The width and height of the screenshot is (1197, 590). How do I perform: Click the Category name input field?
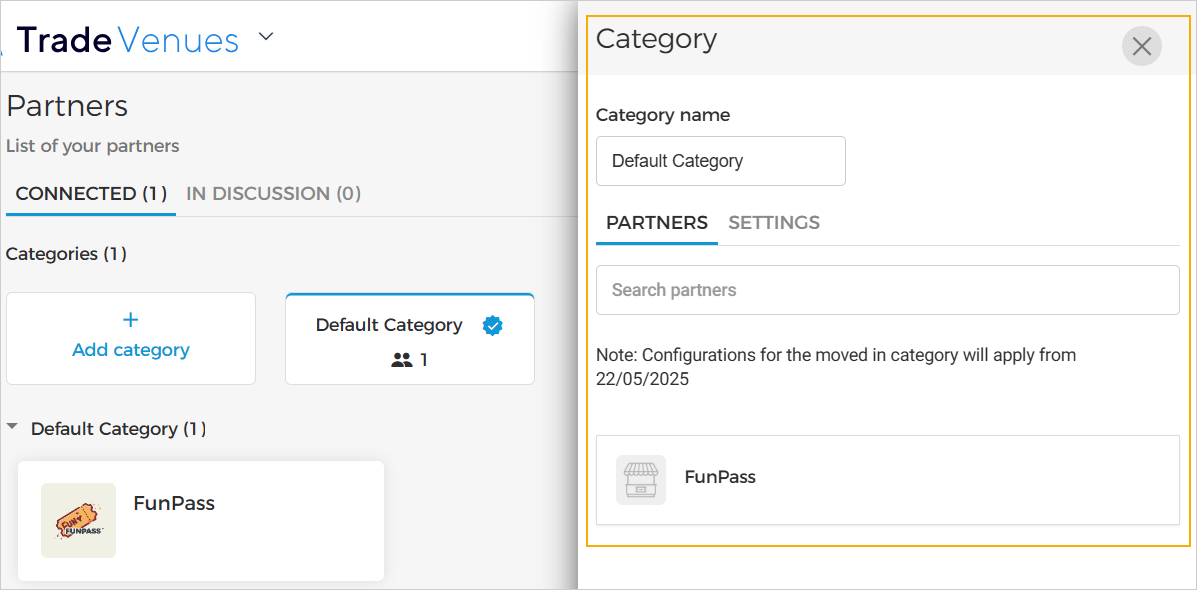(x=720, y=161)
